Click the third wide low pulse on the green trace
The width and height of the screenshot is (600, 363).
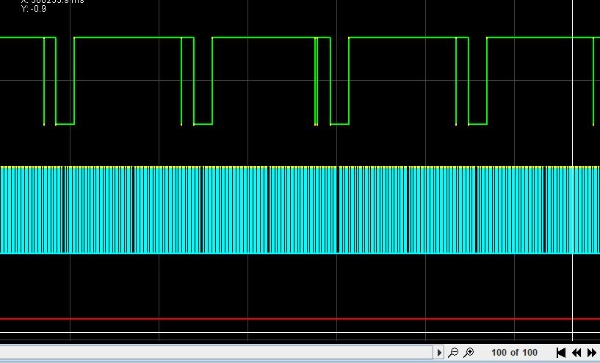[x=339, y=124]
